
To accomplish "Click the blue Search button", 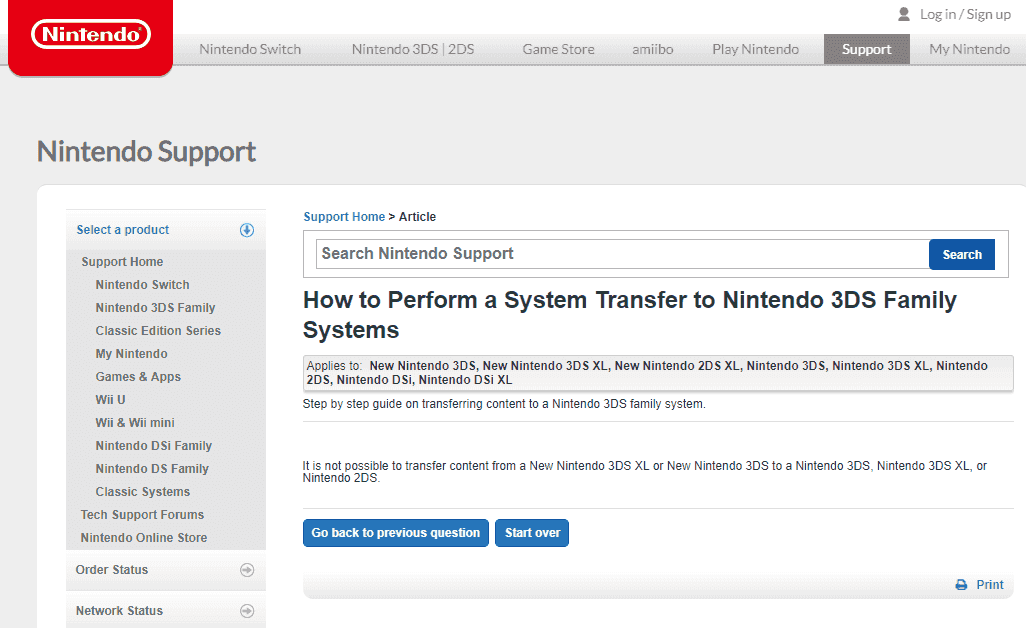I will (x=962, y=254).
